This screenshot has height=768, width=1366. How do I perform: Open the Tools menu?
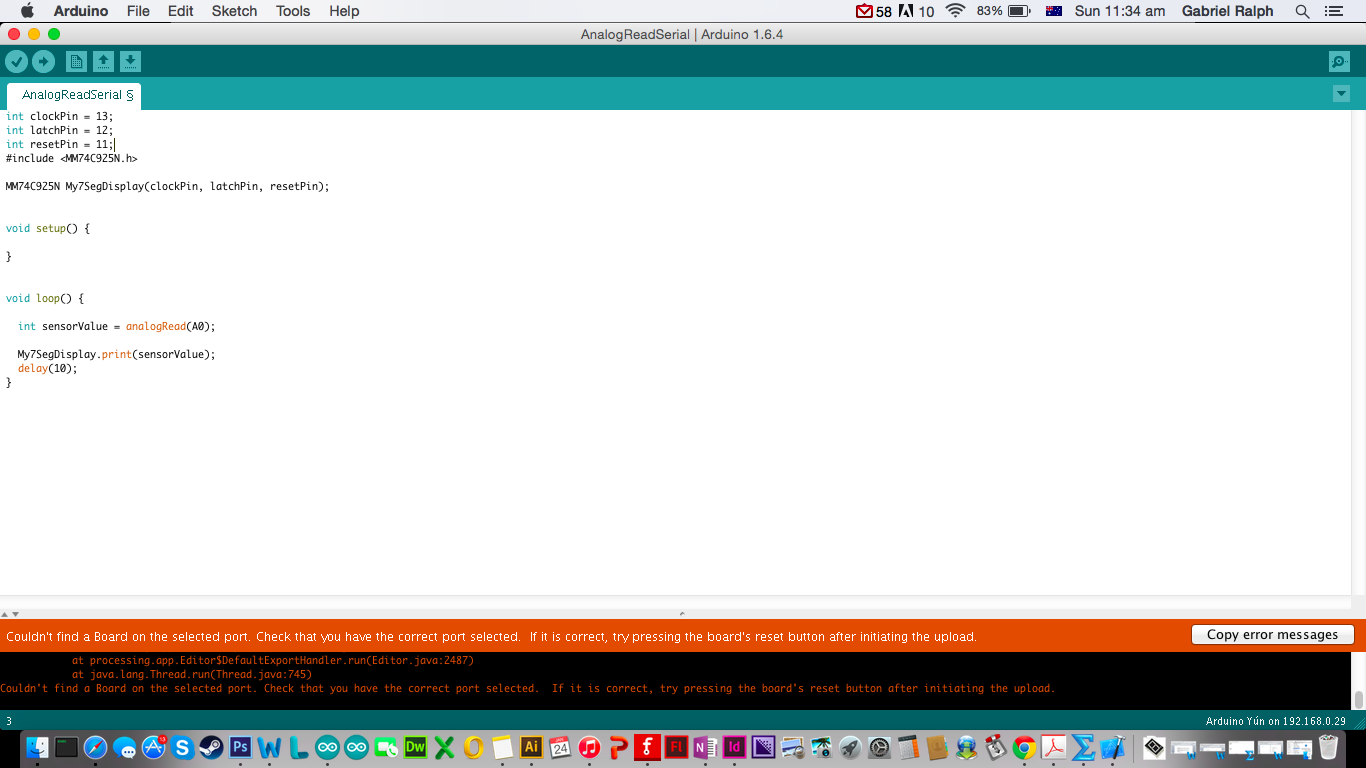pos(293,11)
